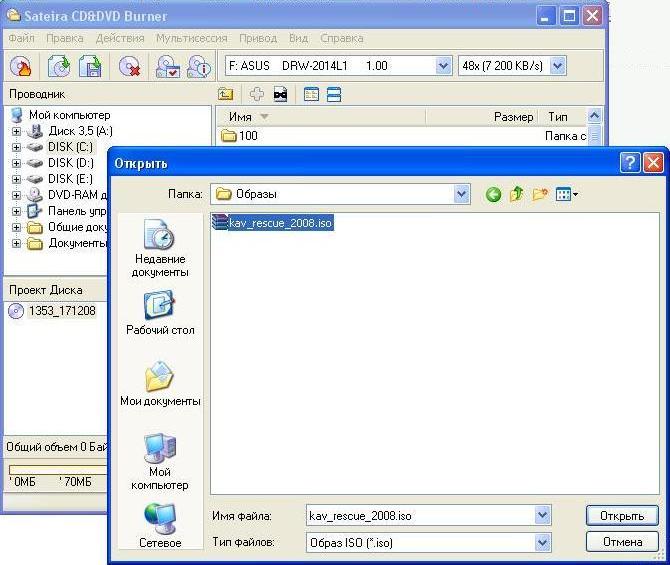
Task: Expand DISK (D:) tree node
Action: (16, 163)
